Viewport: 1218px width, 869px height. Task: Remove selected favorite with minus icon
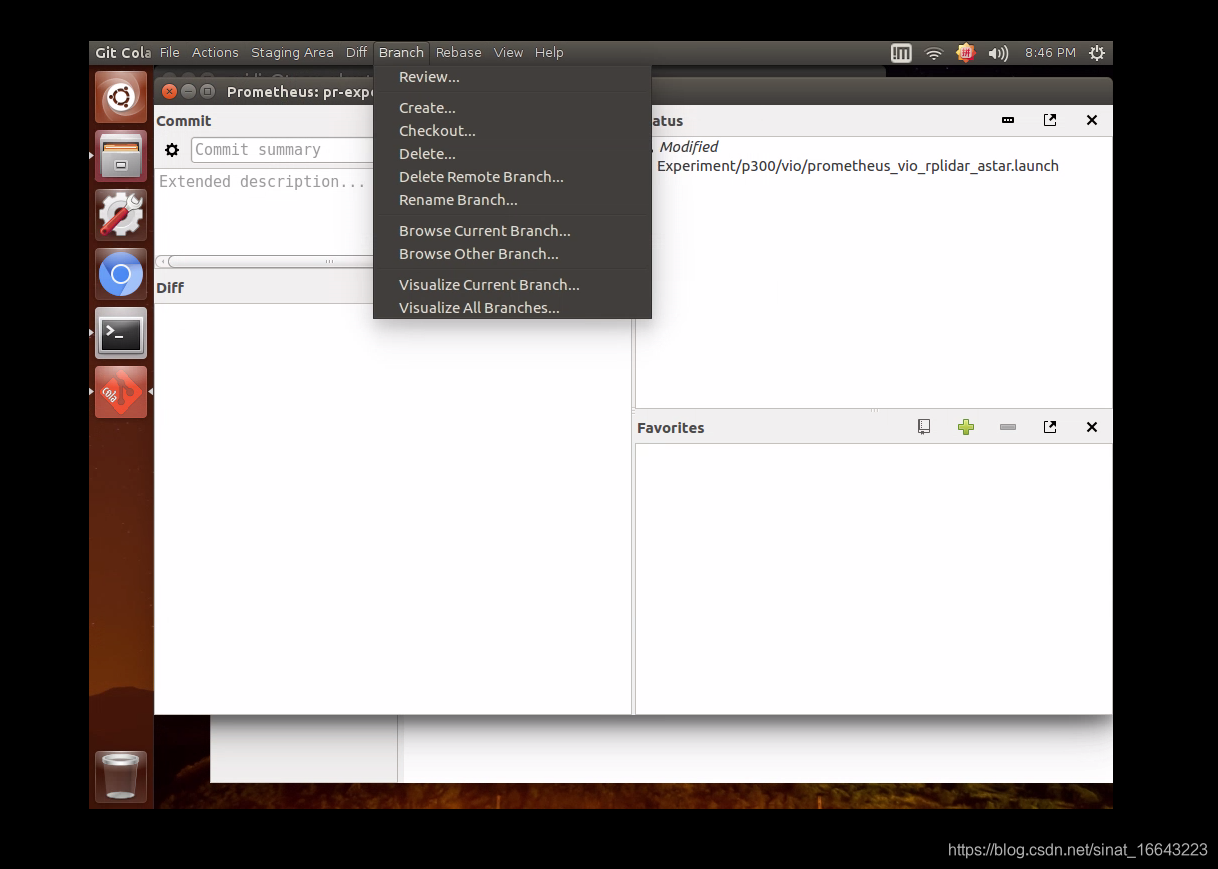click(1008, 427)
